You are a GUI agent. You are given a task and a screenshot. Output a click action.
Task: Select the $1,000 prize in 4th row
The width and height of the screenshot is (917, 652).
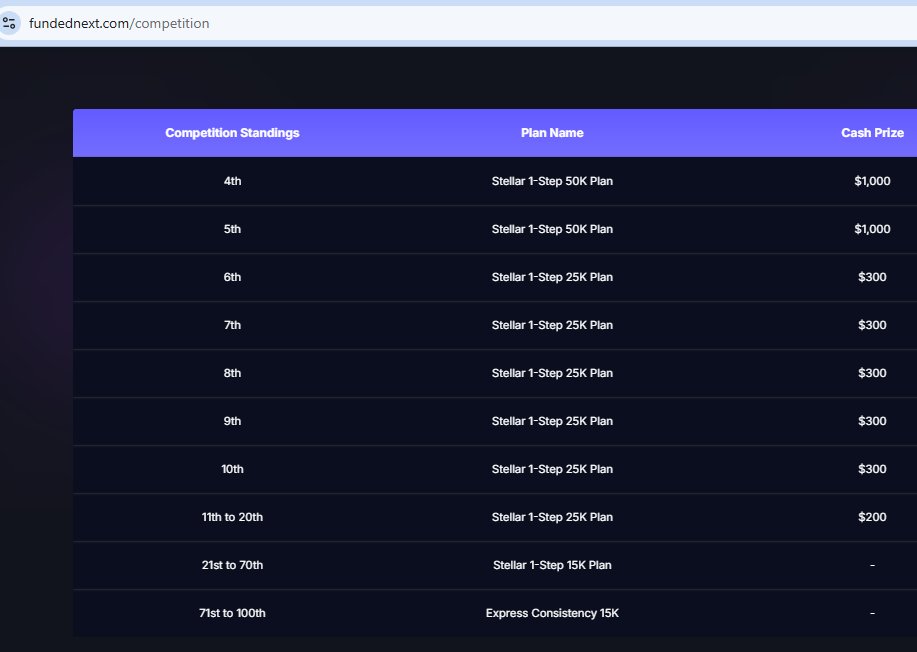pos(872,181)
